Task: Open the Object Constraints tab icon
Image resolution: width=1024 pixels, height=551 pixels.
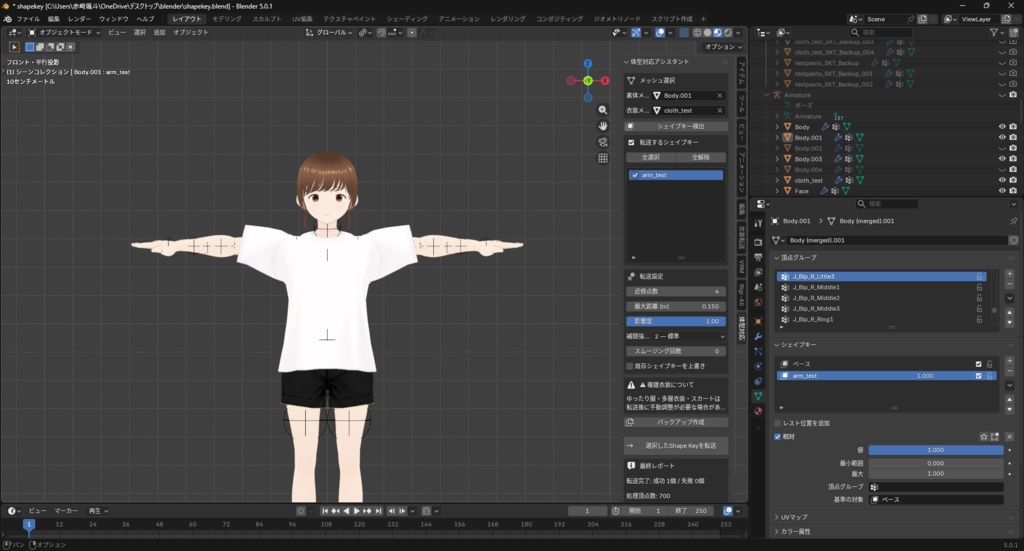Action: pyautogui.click(x=758, y=381)
